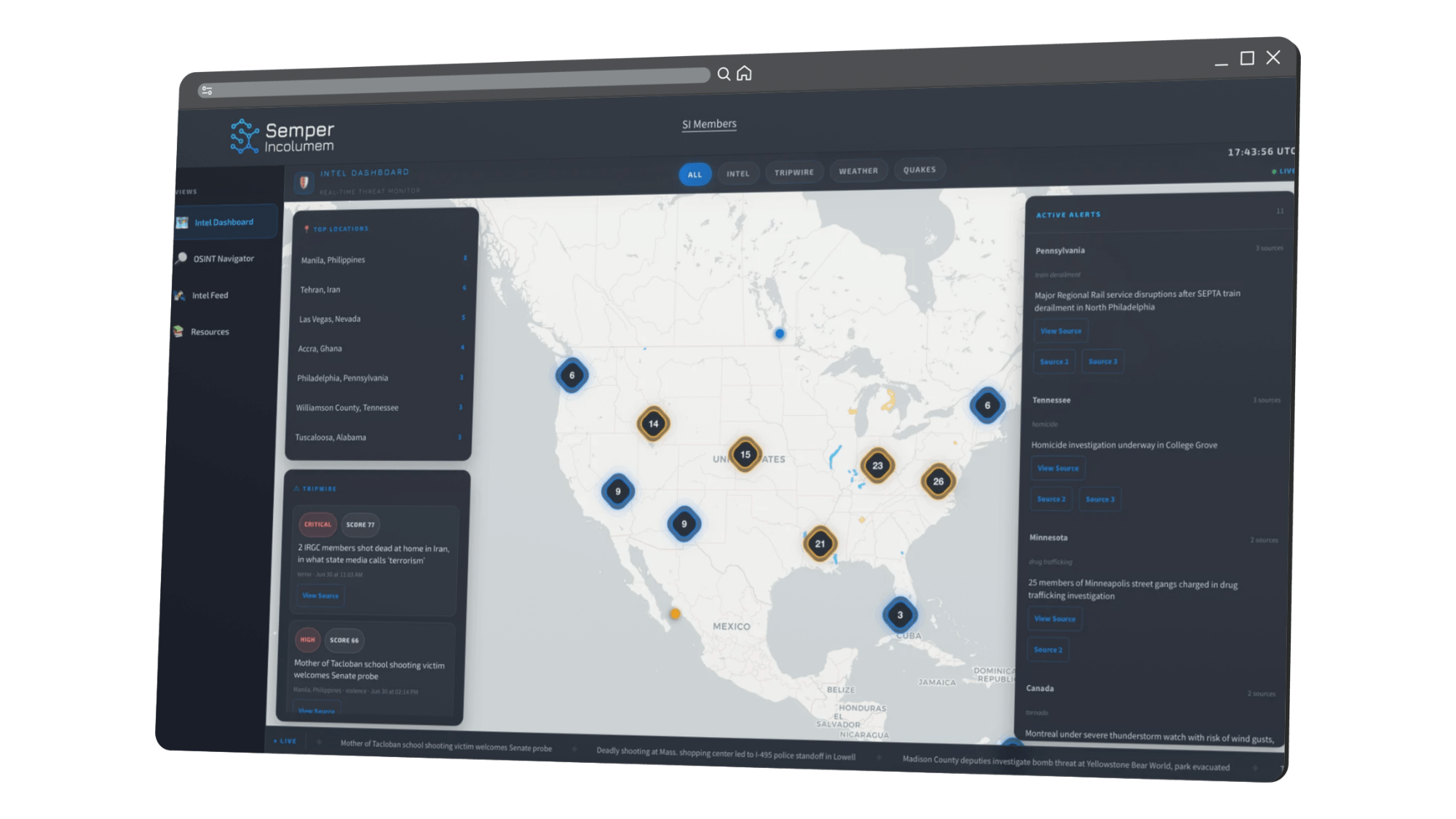Click ticker item about Lowell police standoff
Viewport: 1456px width, 819px height.
[726, 753]
